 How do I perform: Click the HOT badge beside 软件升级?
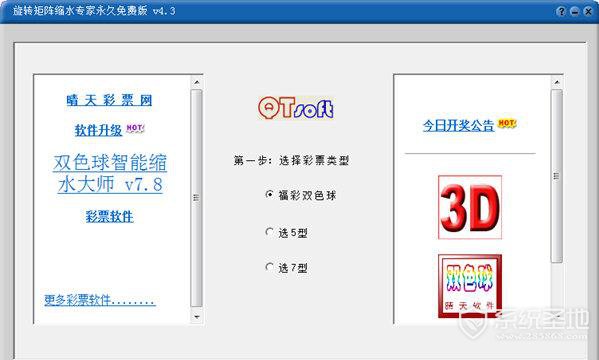pos(135,128)
